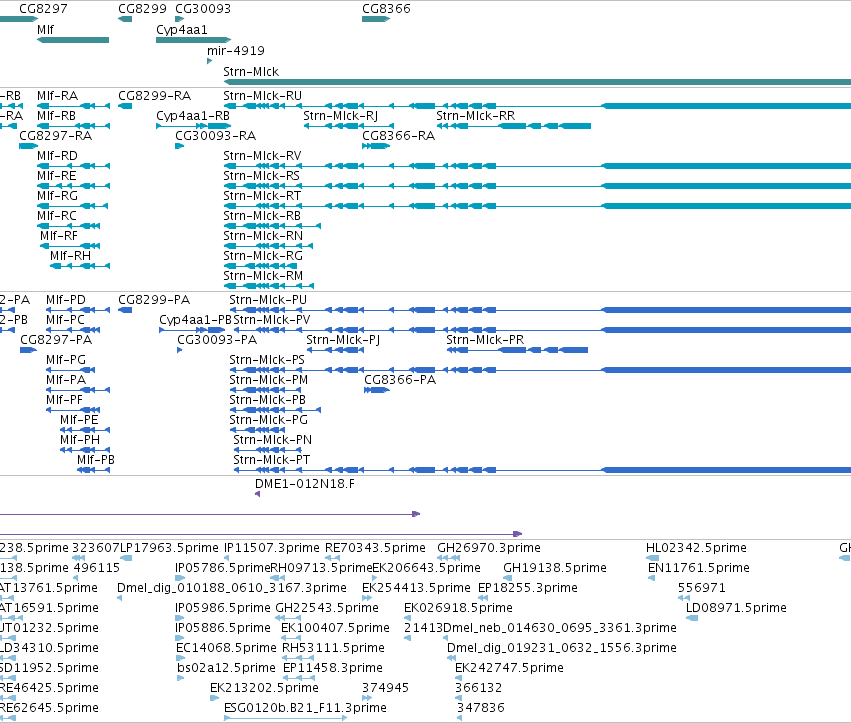Select the Cyp4aa1-PB protein label
Screen dimensions: 851x723
click(x=195, y=320)
